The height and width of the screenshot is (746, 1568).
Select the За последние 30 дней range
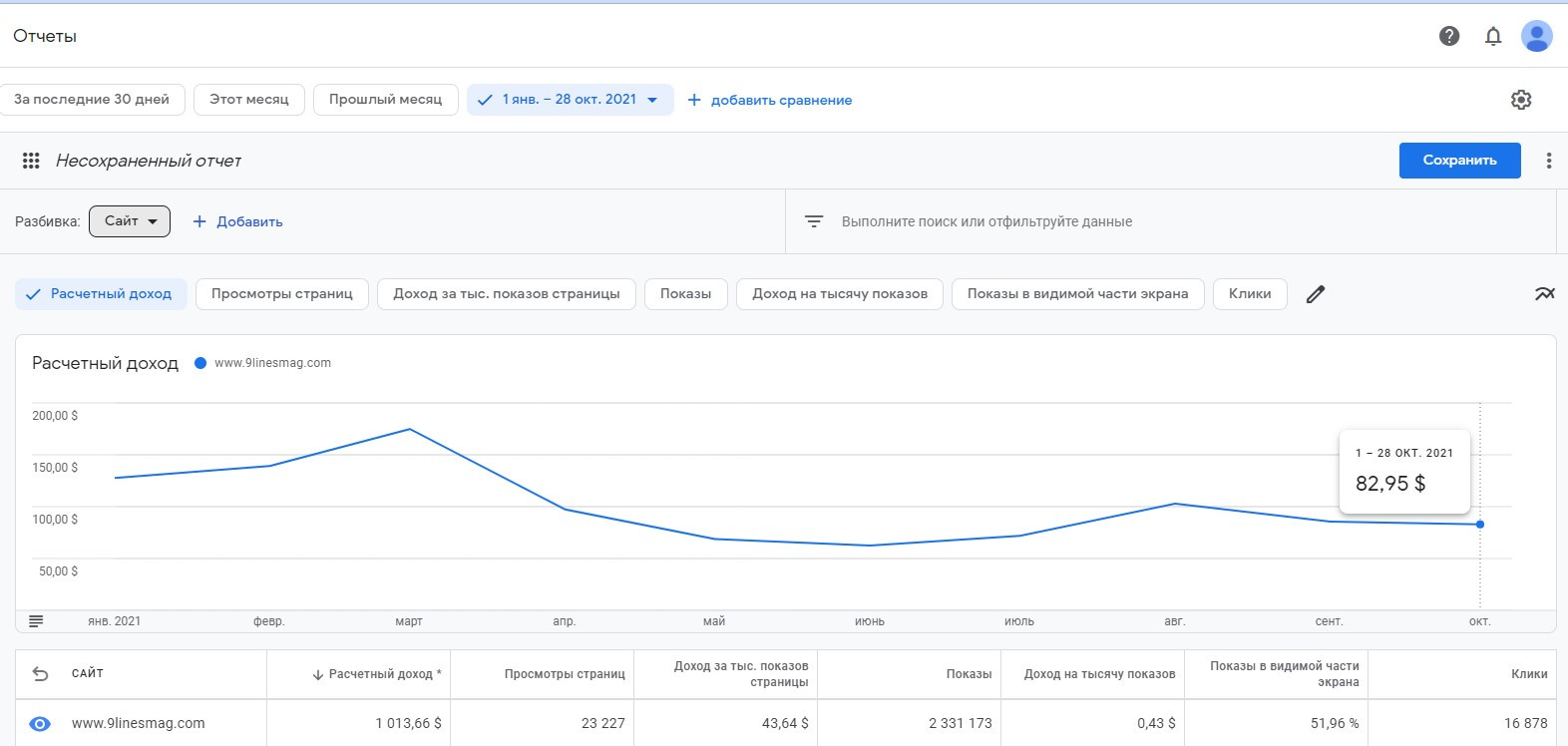92,100
